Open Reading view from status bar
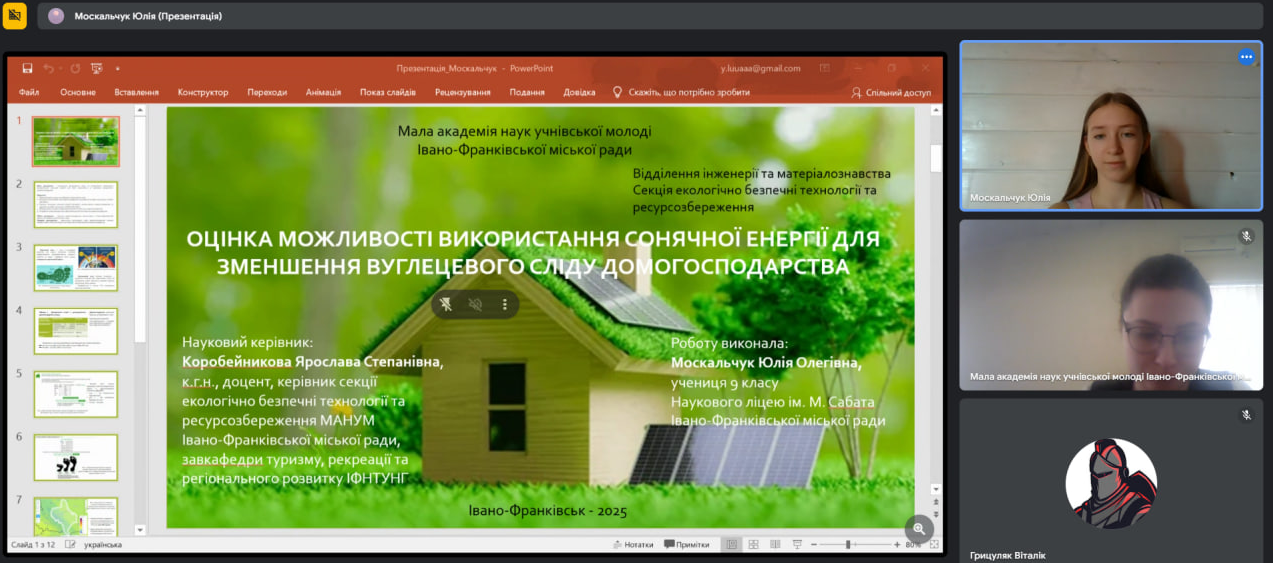 click(x=775, y=544)
